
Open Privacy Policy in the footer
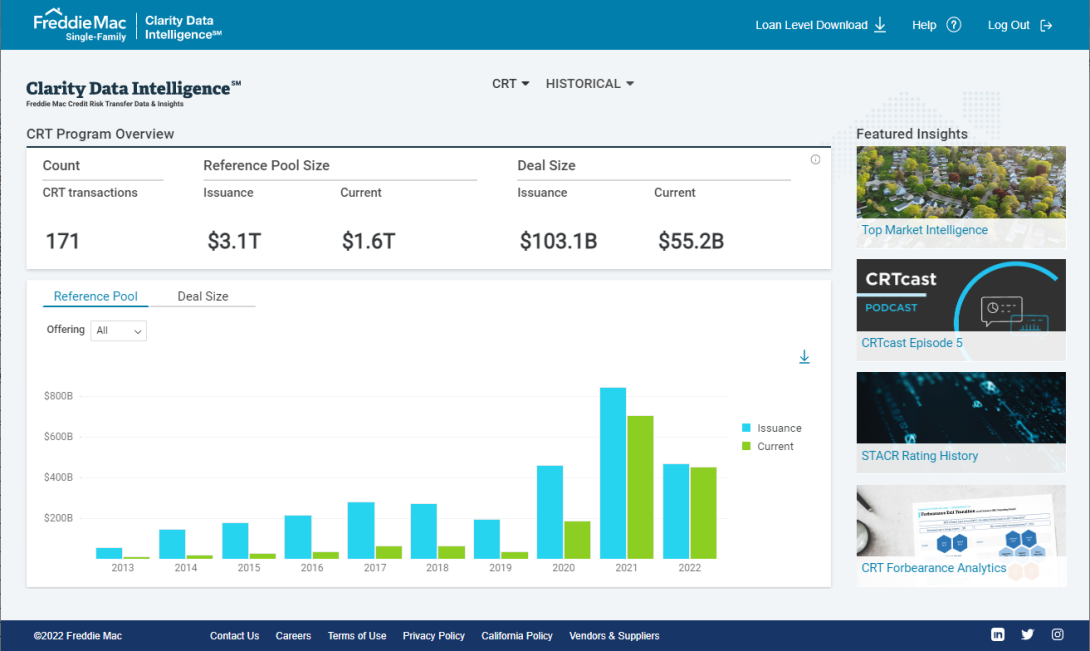(433, 636)
